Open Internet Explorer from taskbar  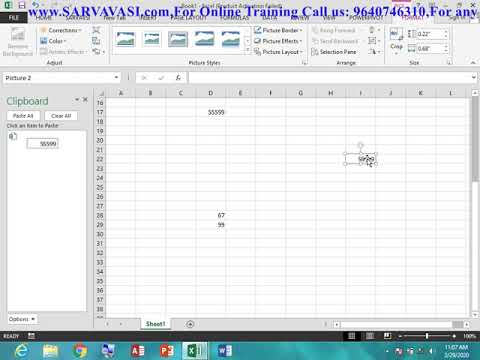point(22,351)
